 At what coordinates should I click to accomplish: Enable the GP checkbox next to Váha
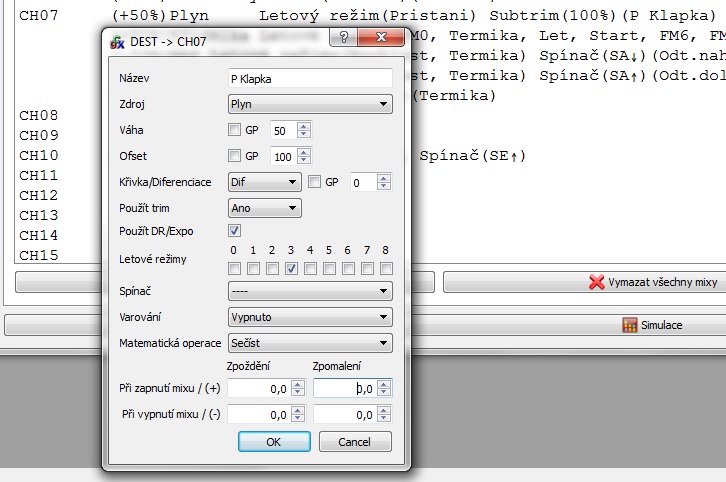pos(234,130)
